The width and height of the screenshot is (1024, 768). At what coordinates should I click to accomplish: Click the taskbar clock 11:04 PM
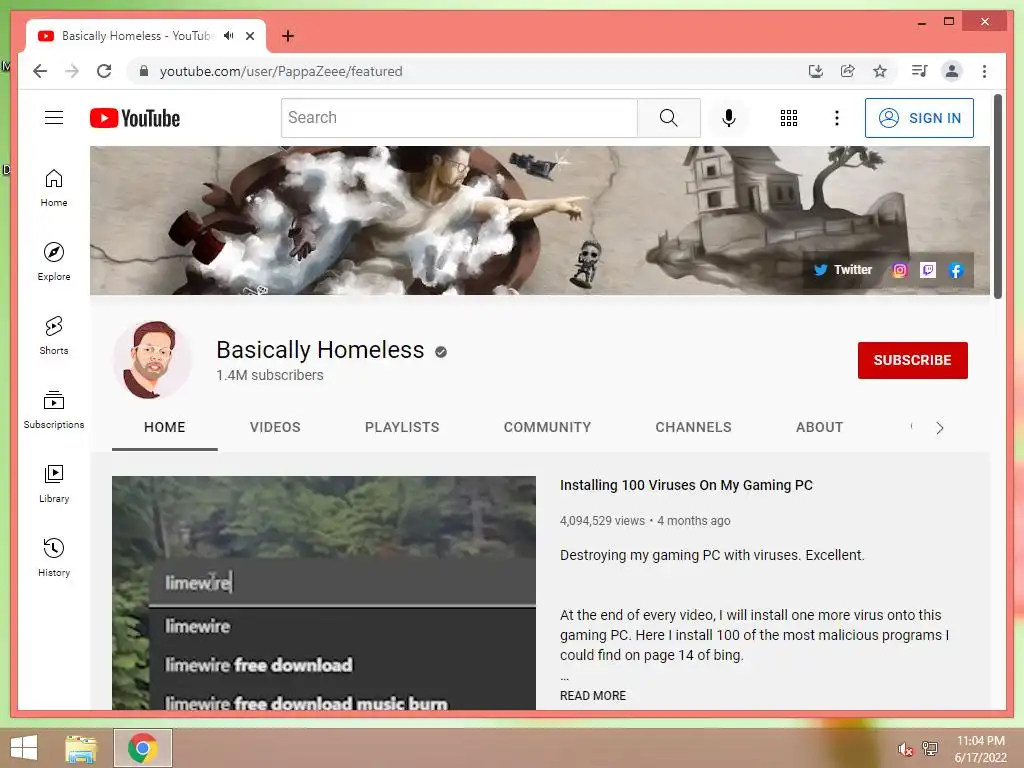[980, 741]
